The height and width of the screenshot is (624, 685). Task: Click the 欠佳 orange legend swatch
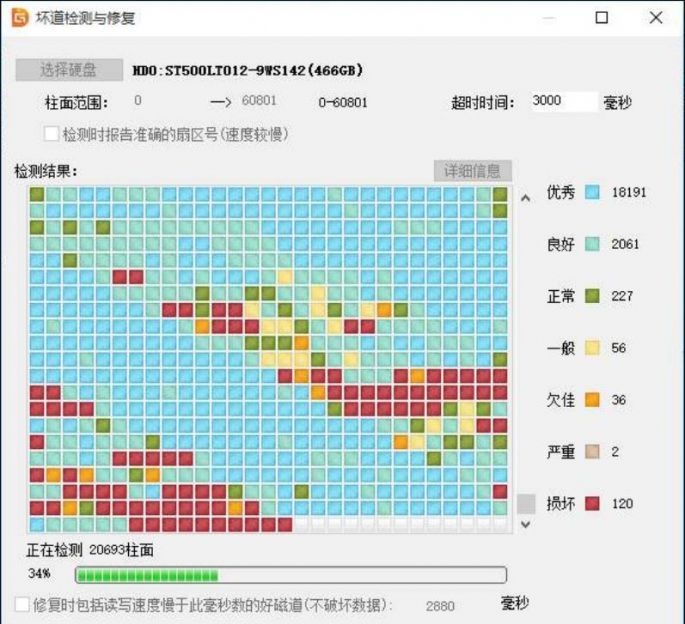[x=592, y=400]
